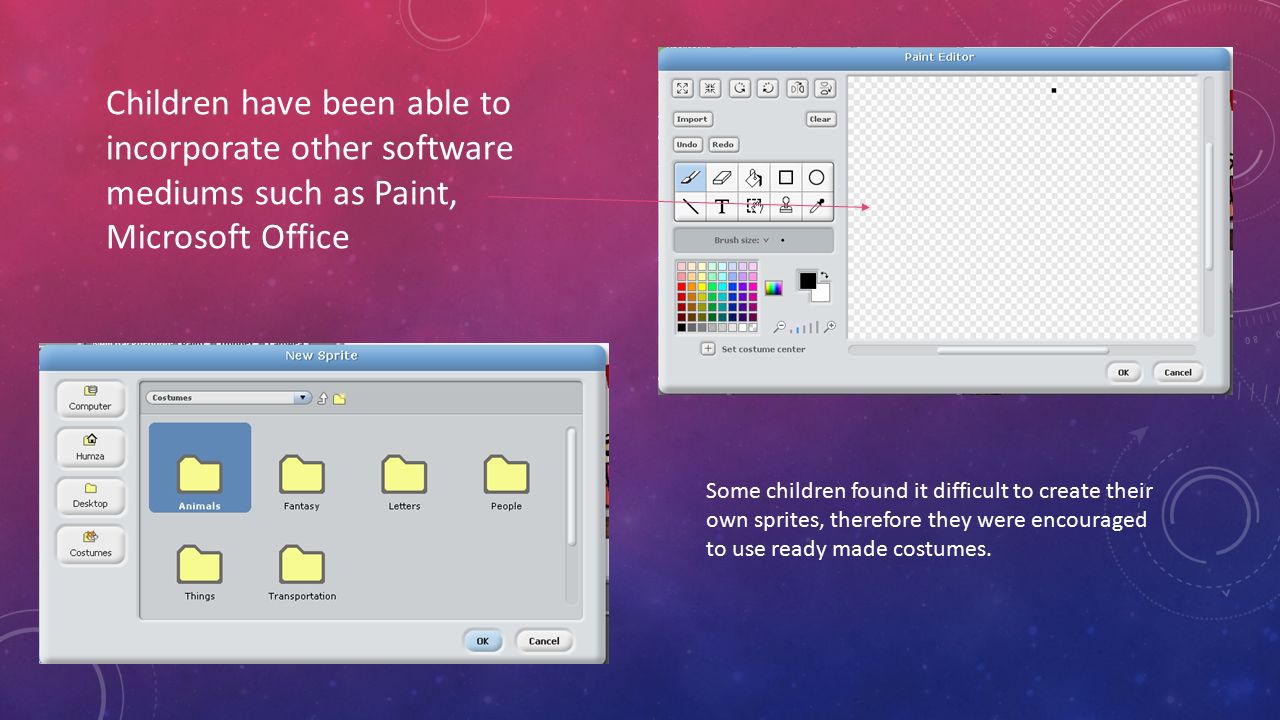Select the Paintbrush tool in Paint Editor

pyautogui.click(x=690, y=178)
